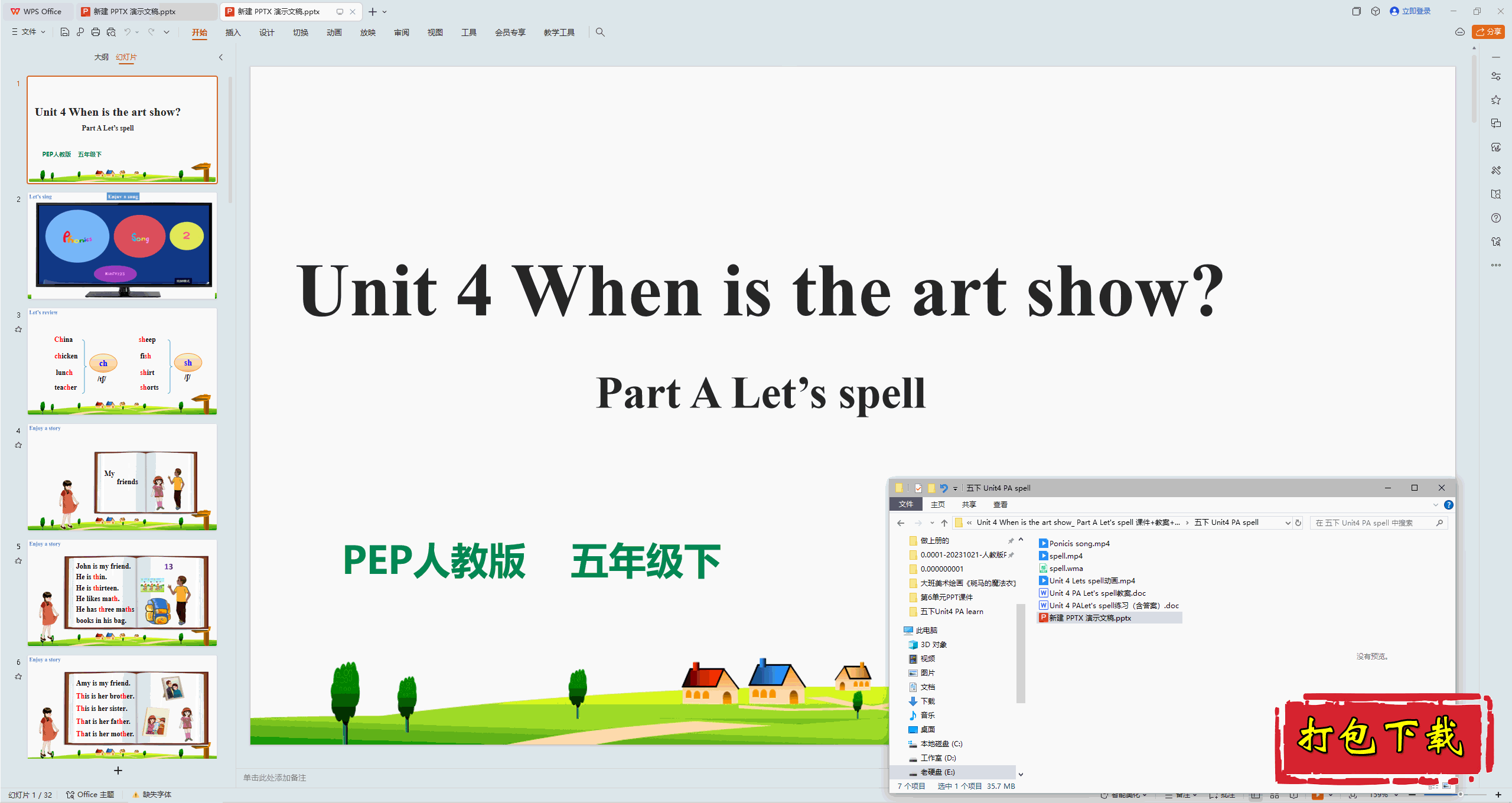The height and width of the screenshot is (803, 1512).
Task: Click the Refresh icon in Explorer address bar
Action: 1298,523
